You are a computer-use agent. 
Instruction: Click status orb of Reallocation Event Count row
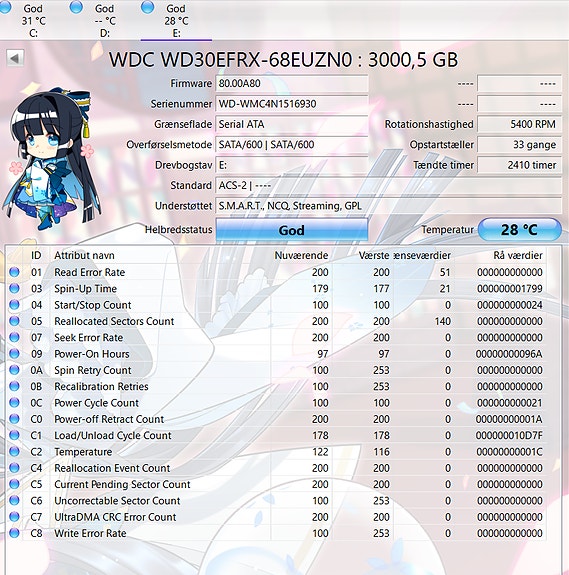14,468
